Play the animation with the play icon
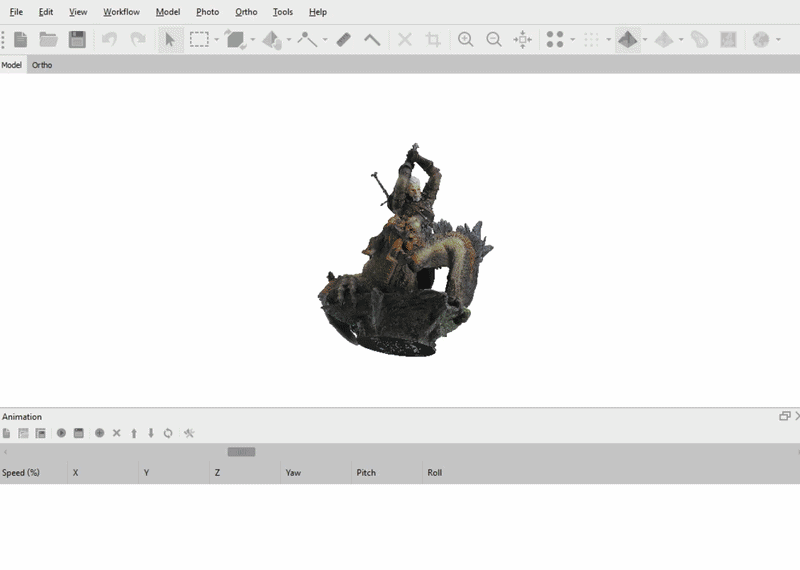 [61, 433]
